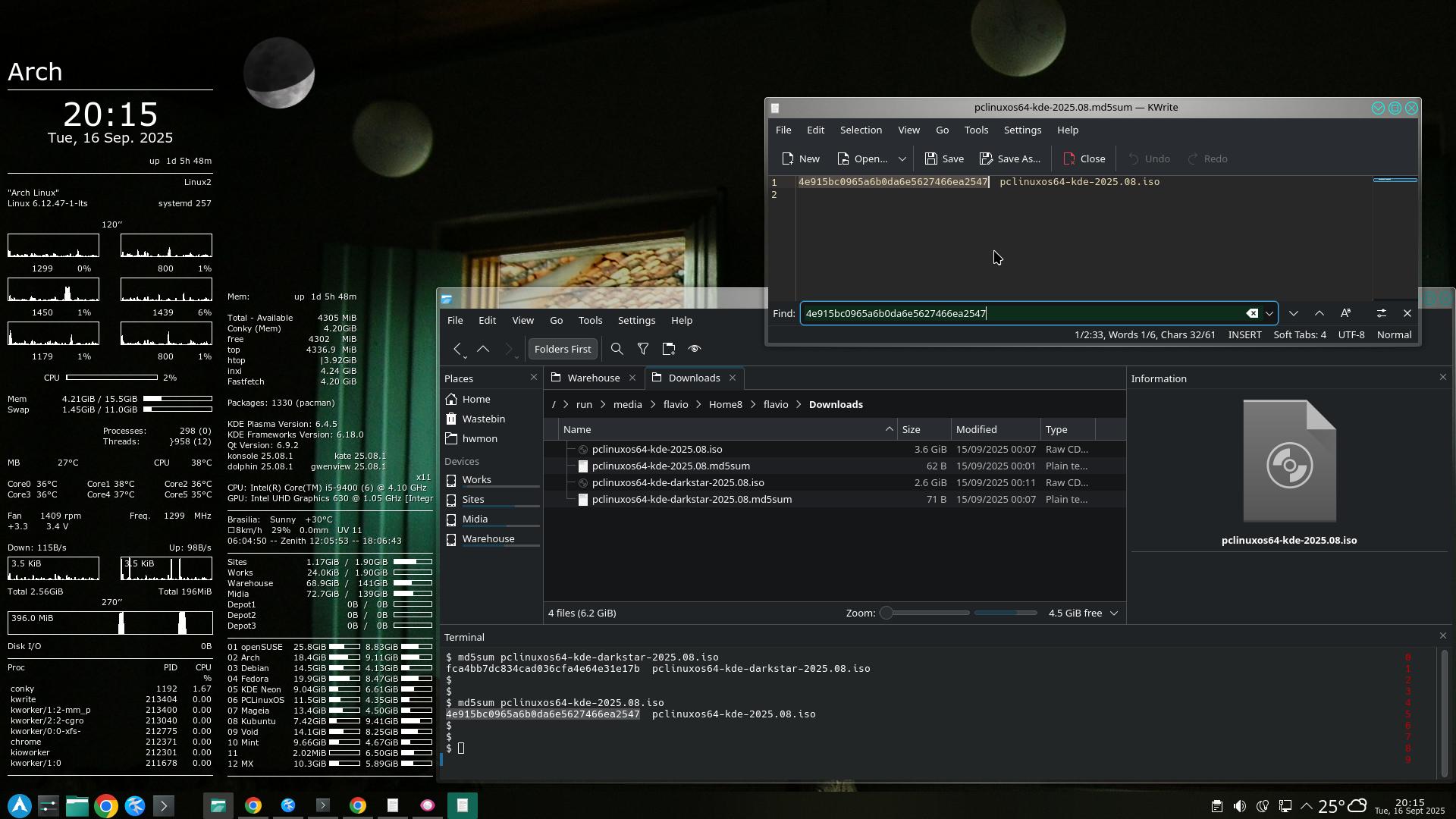Clear the Find text field
This screenshot has width=1456, height=819.
coord(1252,313)
